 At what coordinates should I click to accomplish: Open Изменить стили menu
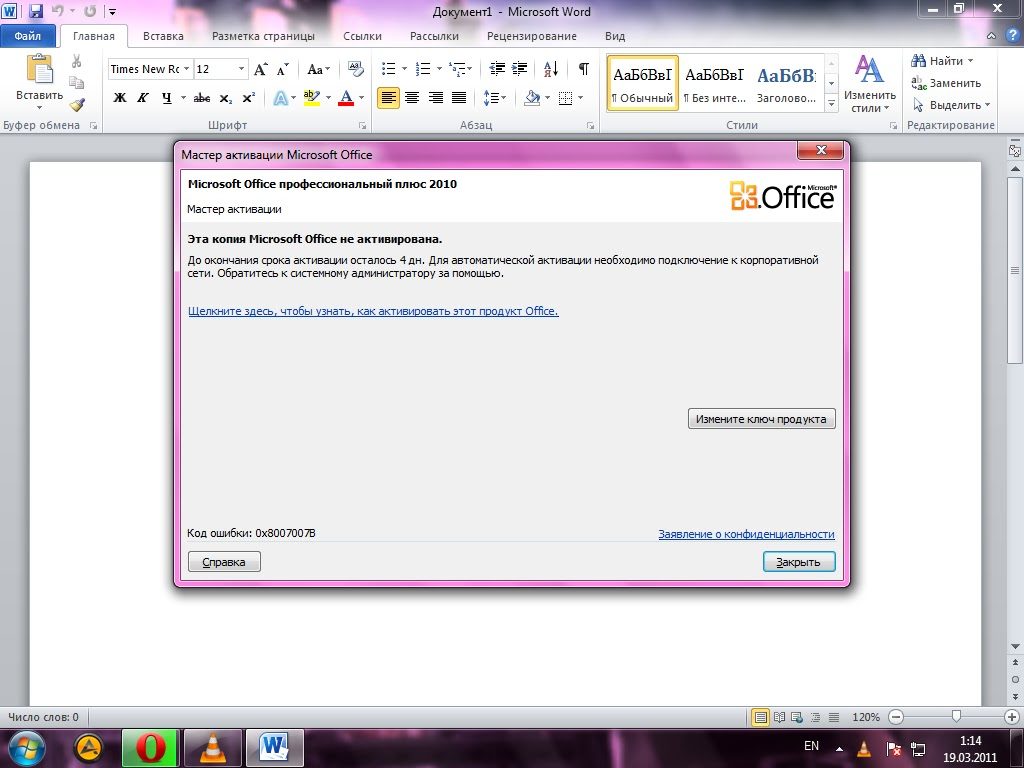click(869, 84)
